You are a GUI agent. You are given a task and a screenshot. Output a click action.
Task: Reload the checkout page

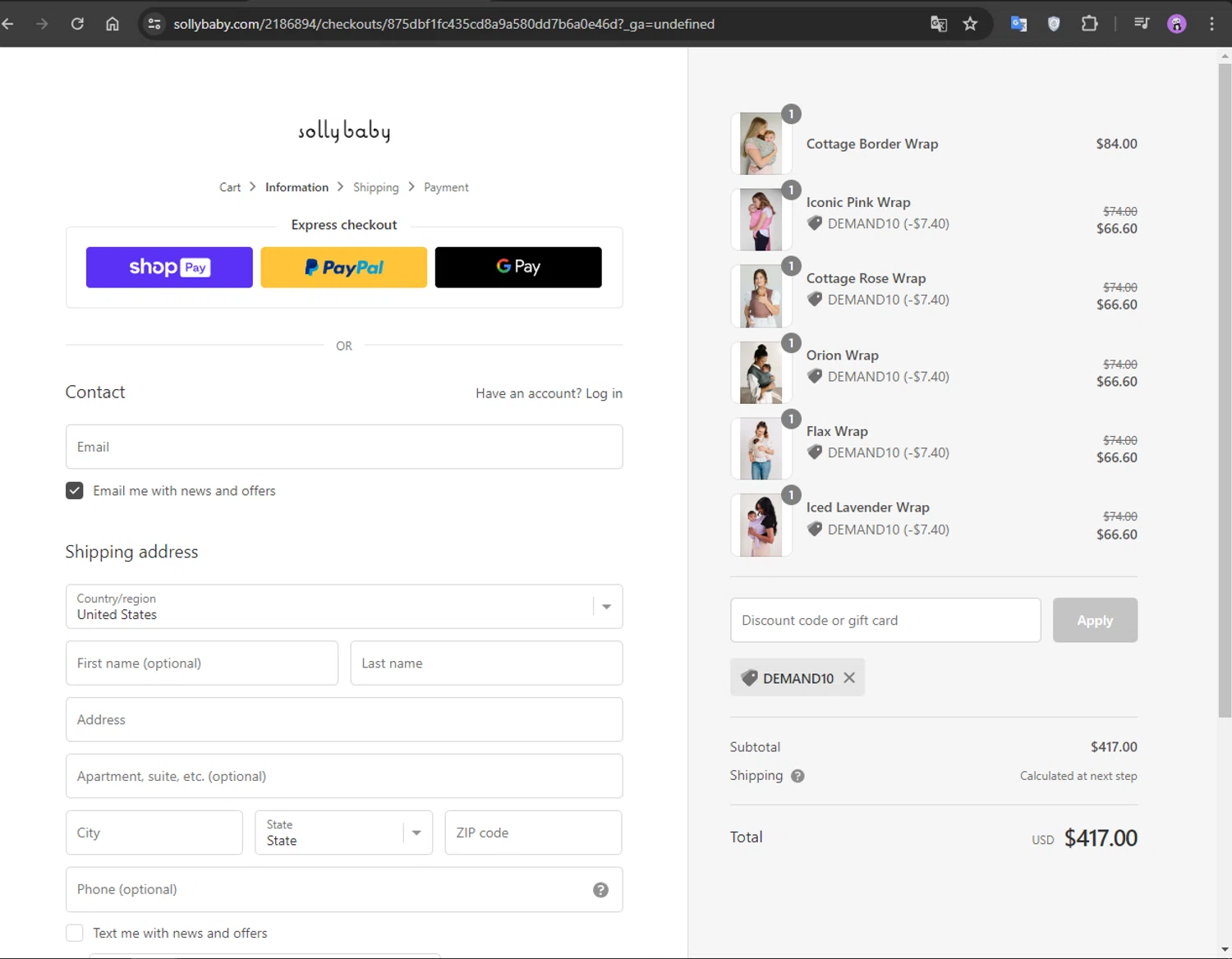pyautogui.click(x=77, y=24)
